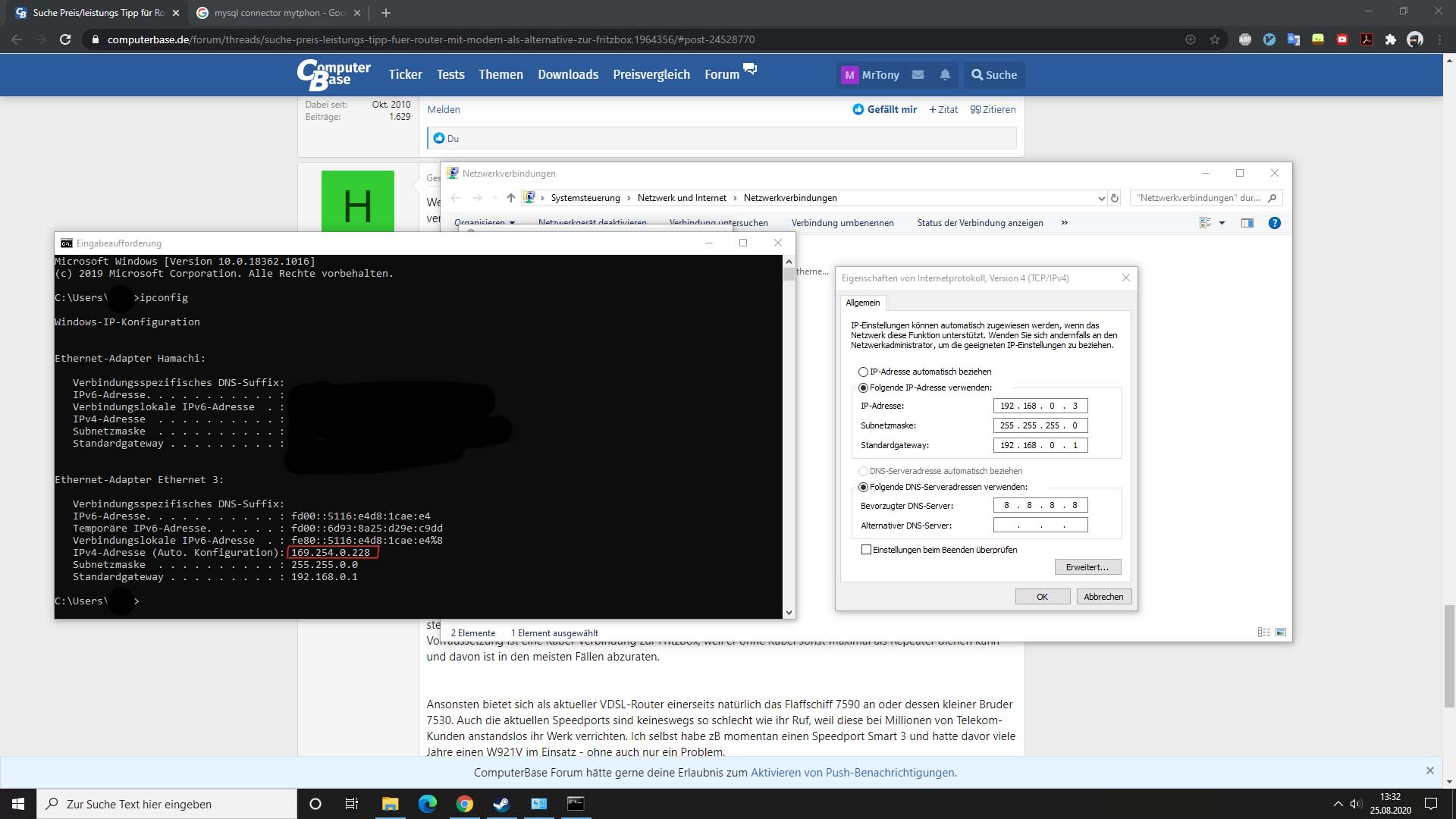
Task: Expand the breadcrumb arrow after Netzwerk und Internet
Action: click(x=735, y=198)
